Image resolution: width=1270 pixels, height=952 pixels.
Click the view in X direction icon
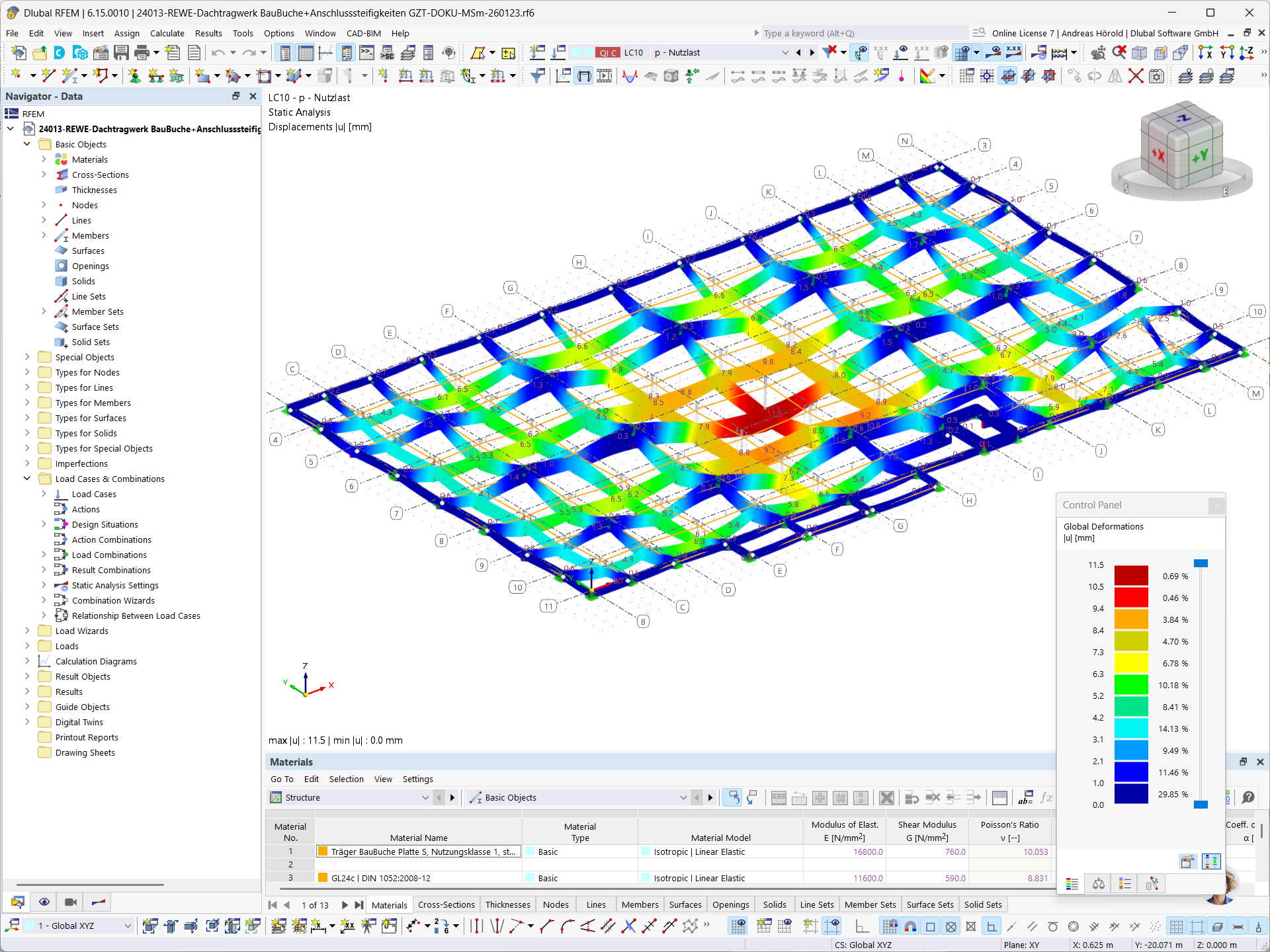click(x=1205, y=53)
